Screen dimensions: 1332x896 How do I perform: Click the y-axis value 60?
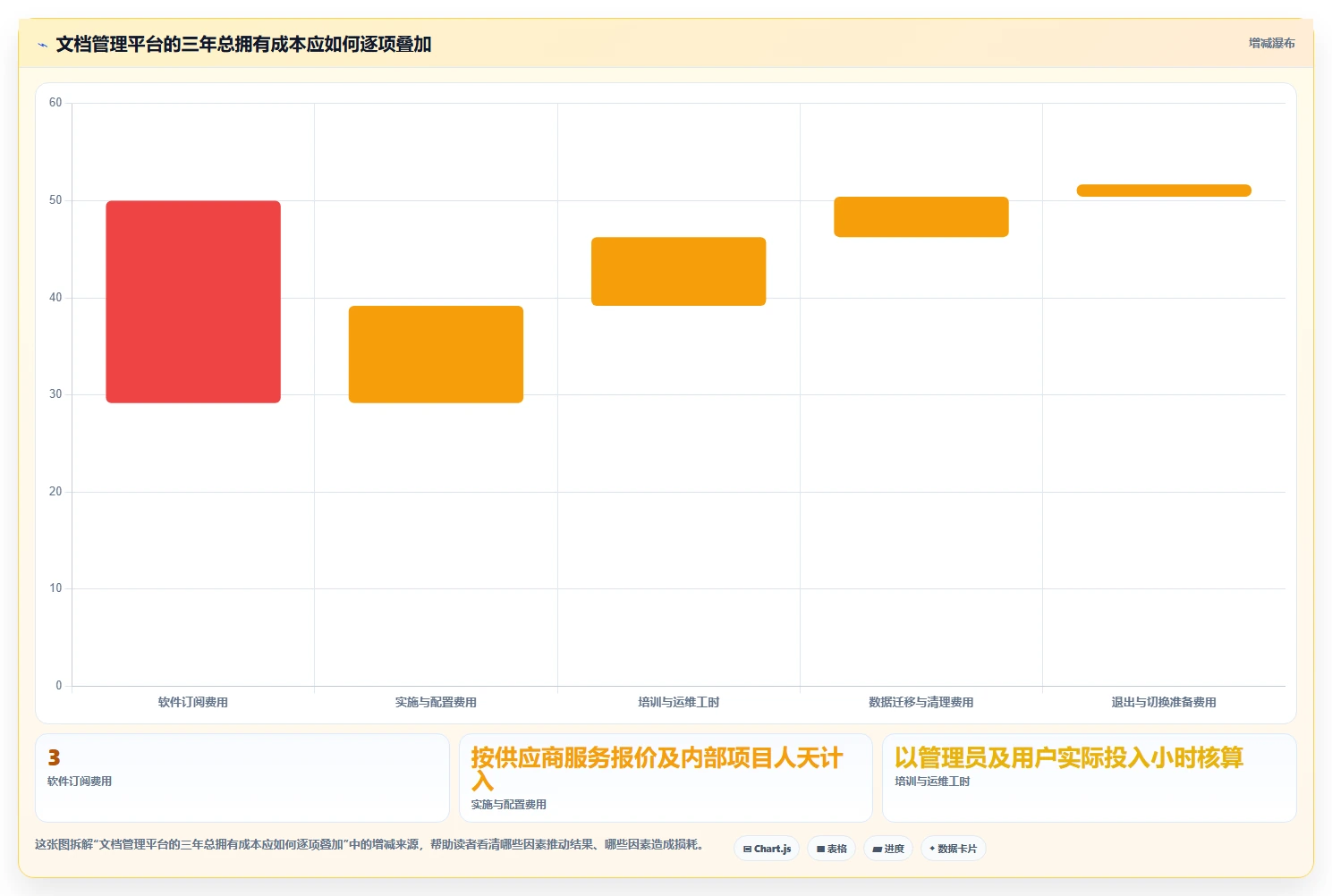pyautogui.click(x=55, y=103)
